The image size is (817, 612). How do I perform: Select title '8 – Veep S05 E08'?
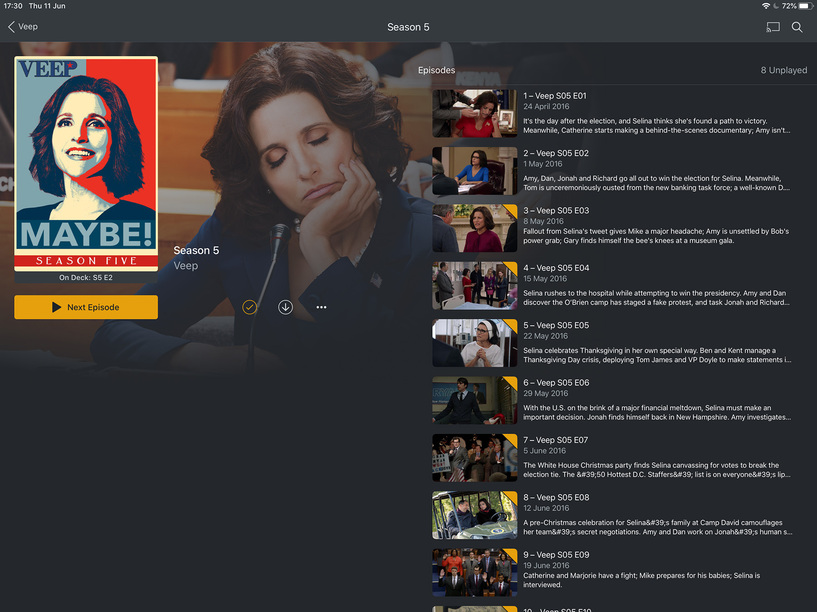[x=556, y=497]
